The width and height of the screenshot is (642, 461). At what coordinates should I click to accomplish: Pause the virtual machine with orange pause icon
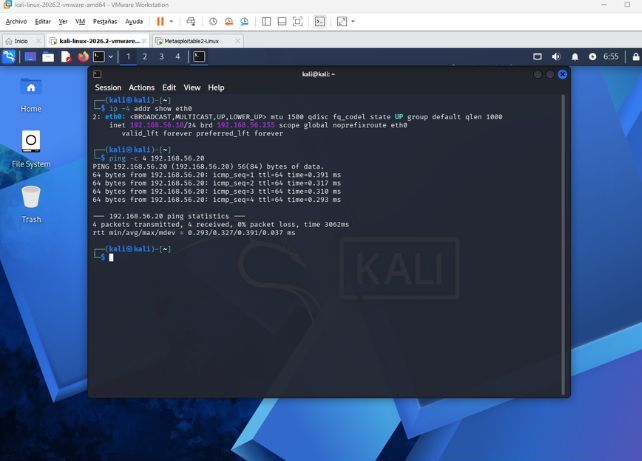160,21
